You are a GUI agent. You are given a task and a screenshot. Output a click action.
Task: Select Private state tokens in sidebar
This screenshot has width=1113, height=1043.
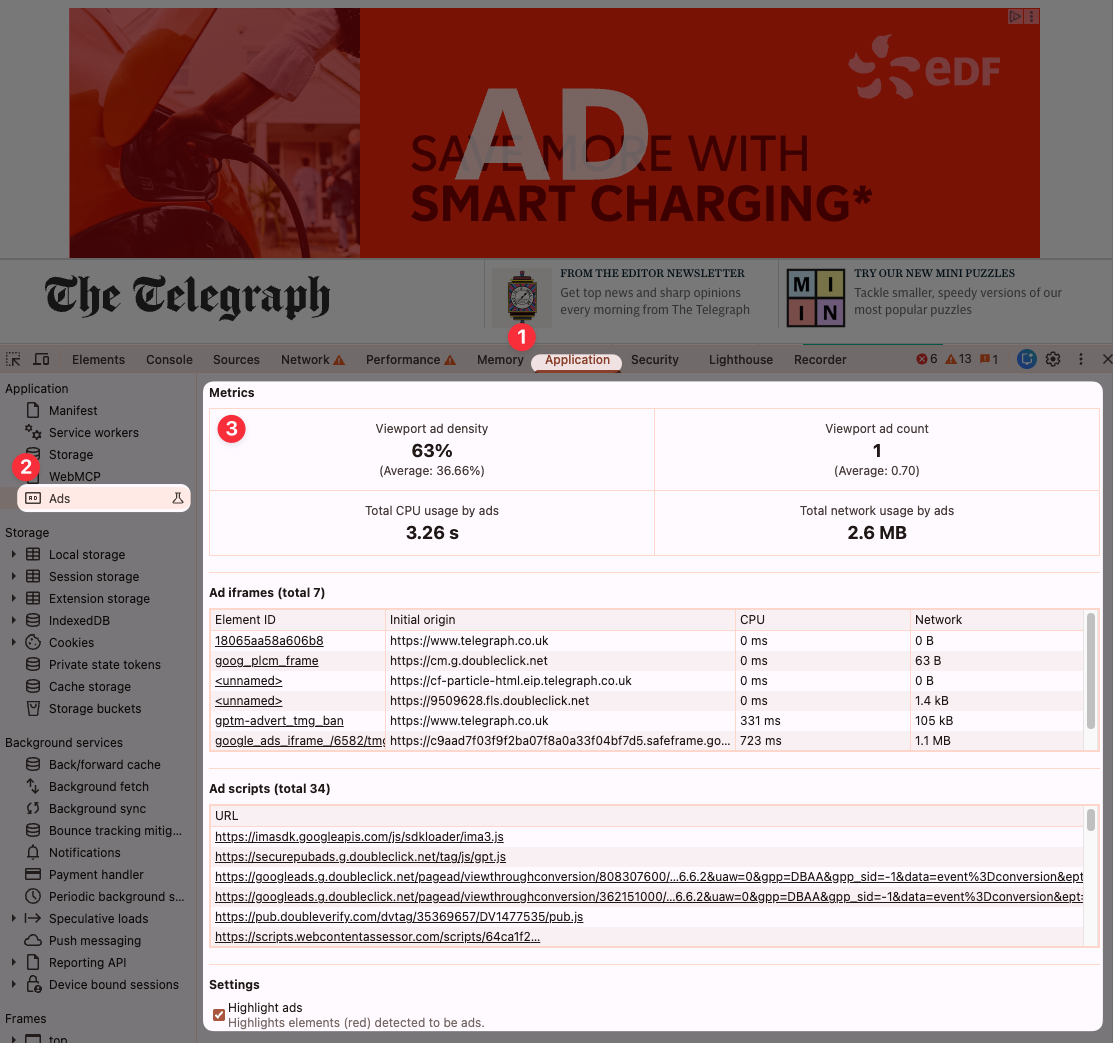coord(104,665)
